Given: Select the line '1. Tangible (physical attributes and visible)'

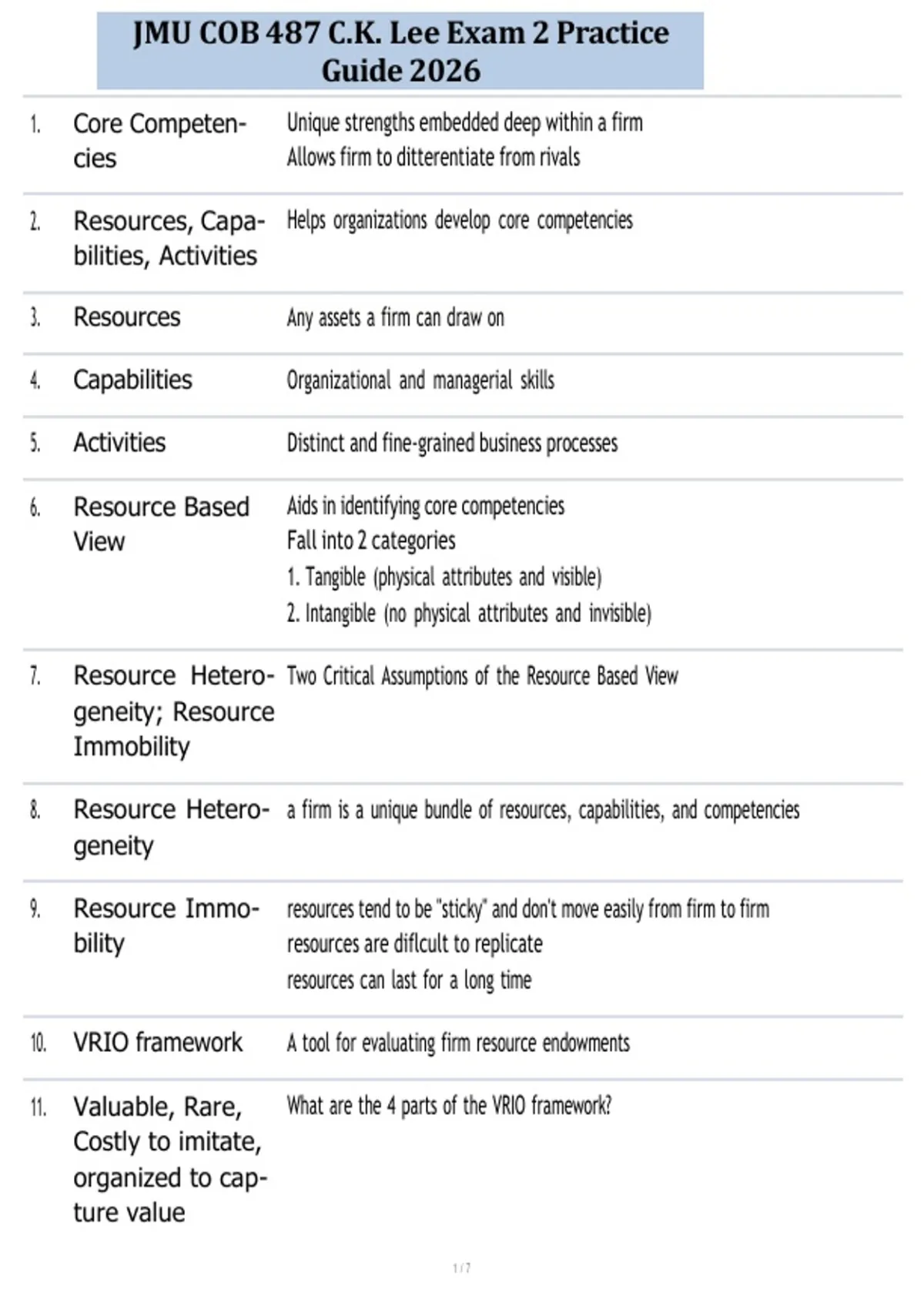Looking at the screenshot, I should 444,577.
